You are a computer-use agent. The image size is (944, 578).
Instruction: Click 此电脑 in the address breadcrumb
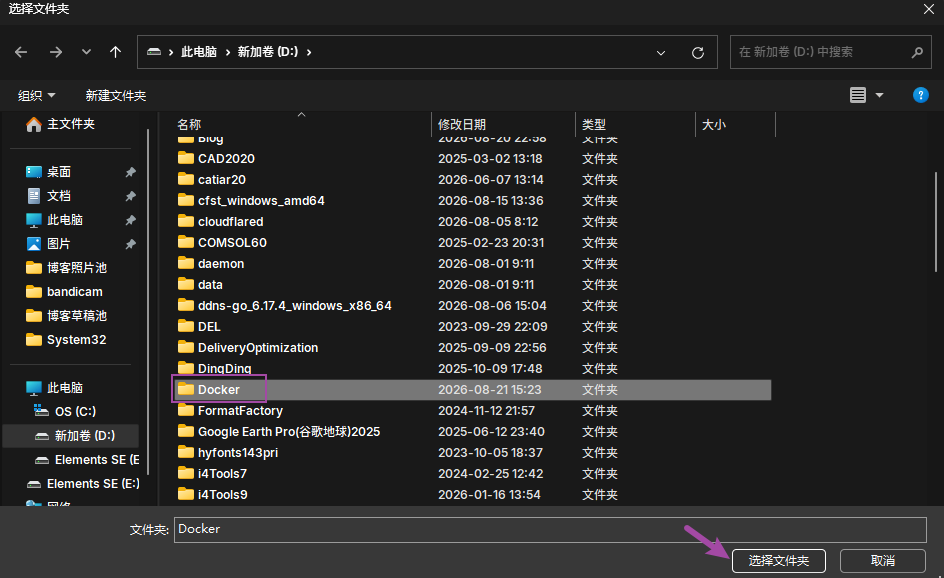(x=199, y=52)
